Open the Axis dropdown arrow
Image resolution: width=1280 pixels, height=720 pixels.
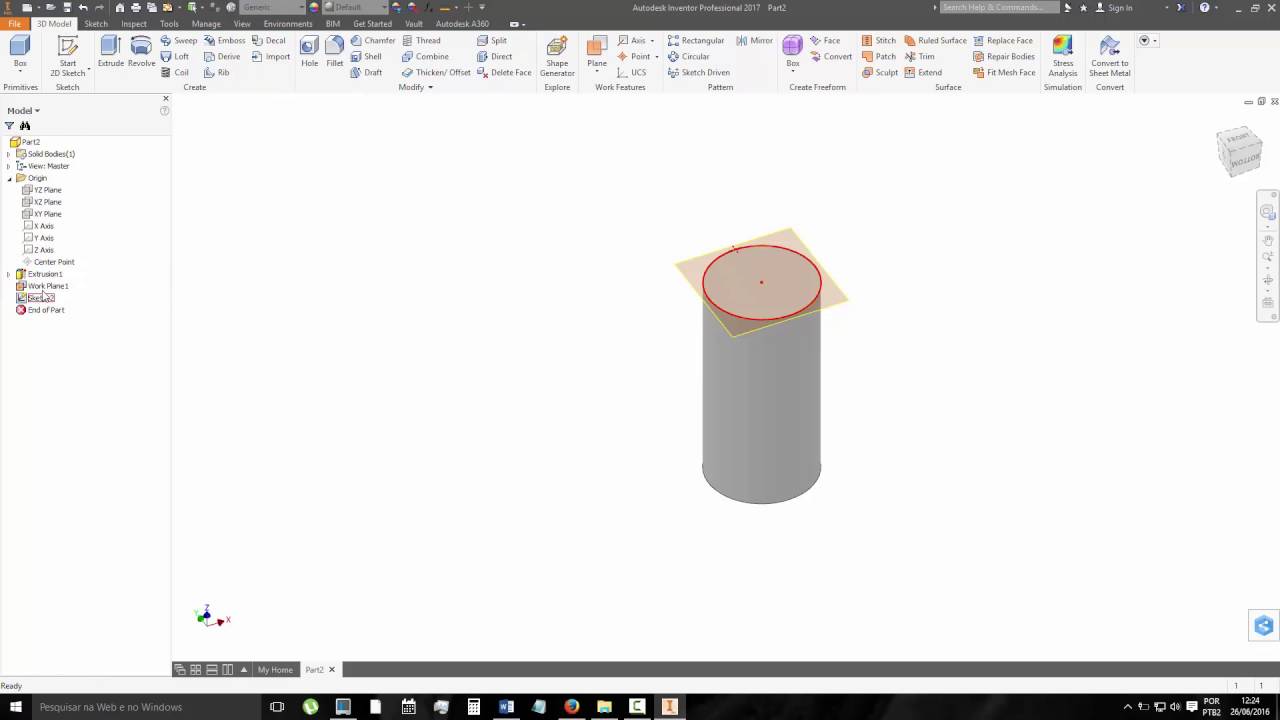[652, 41]
